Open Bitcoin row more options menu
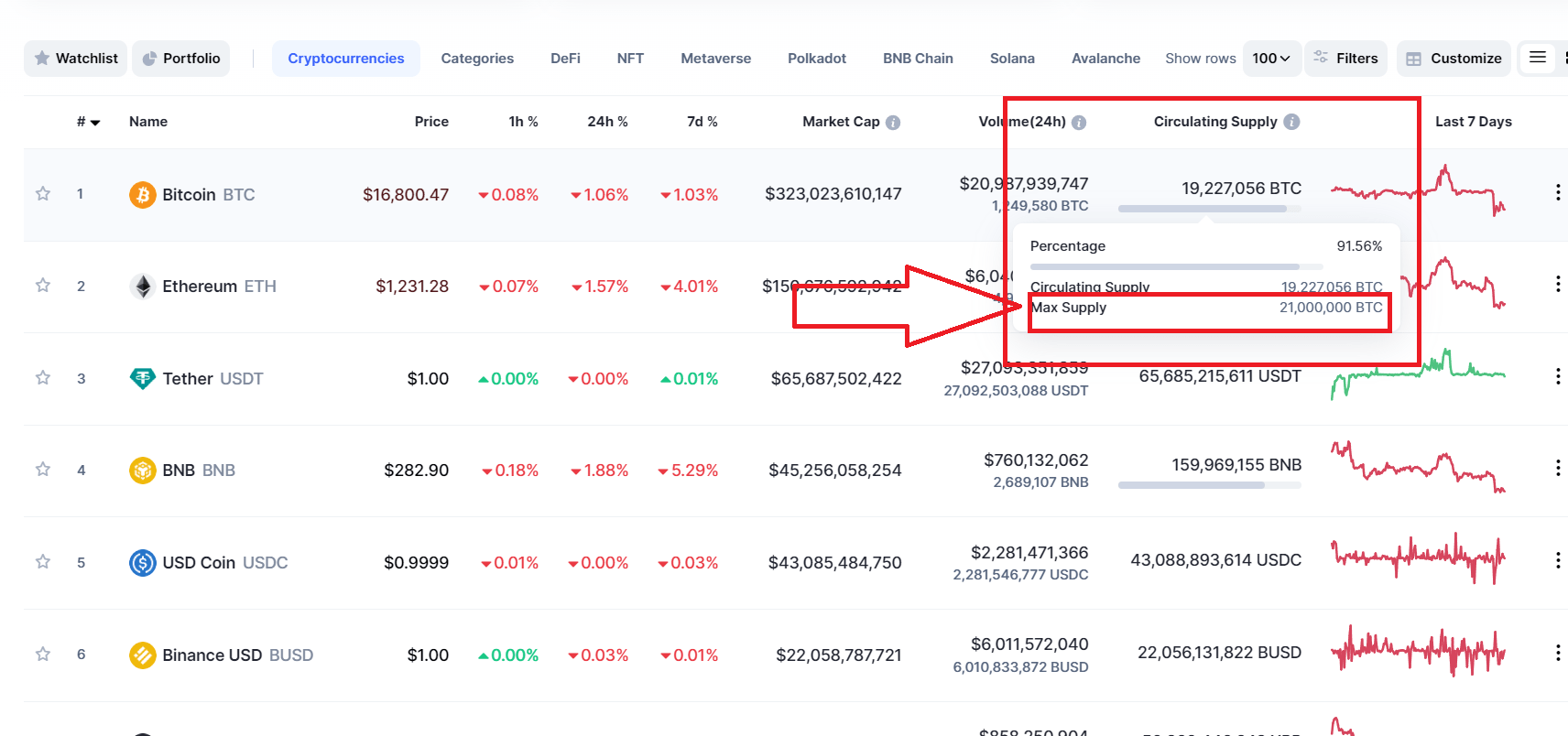 pos(1558,192)
